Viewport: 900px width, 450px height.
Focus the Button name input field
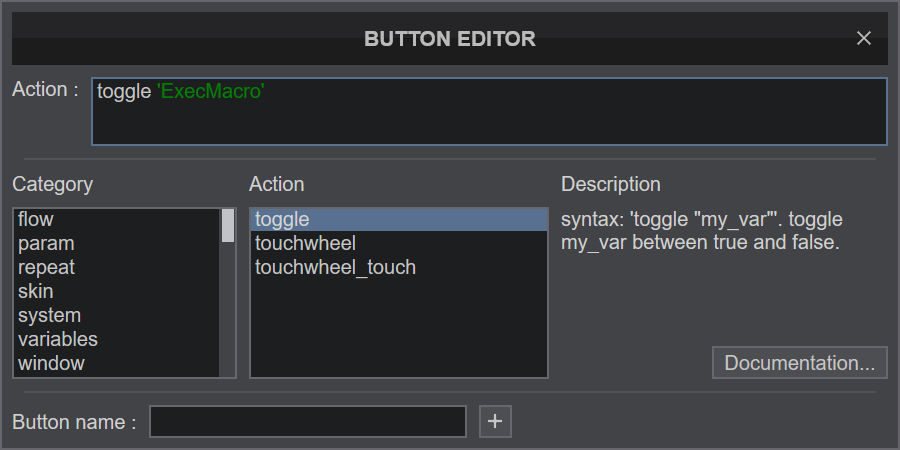coord(308,421)
